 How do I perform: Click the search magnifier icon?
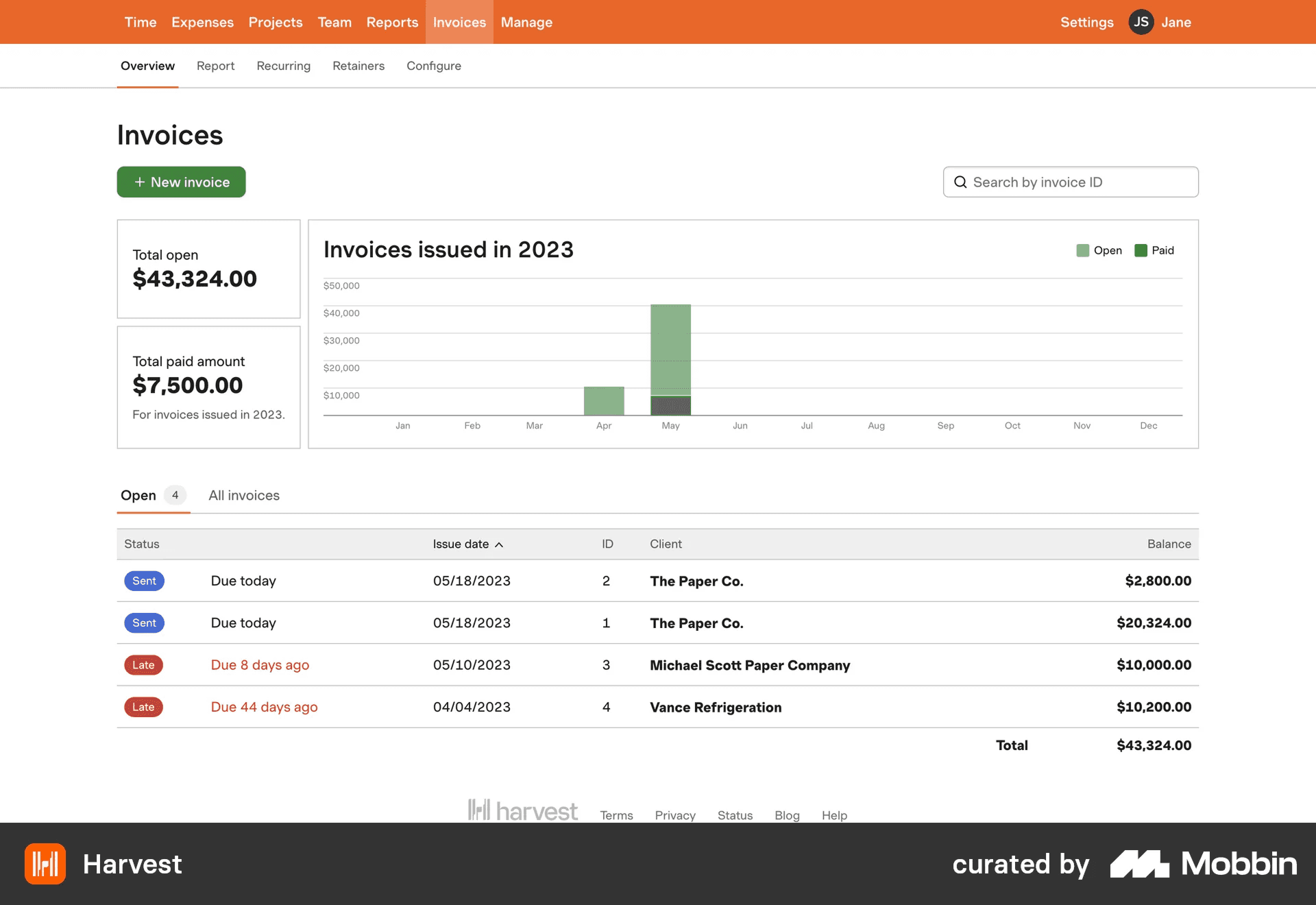[x=960, y=182]
